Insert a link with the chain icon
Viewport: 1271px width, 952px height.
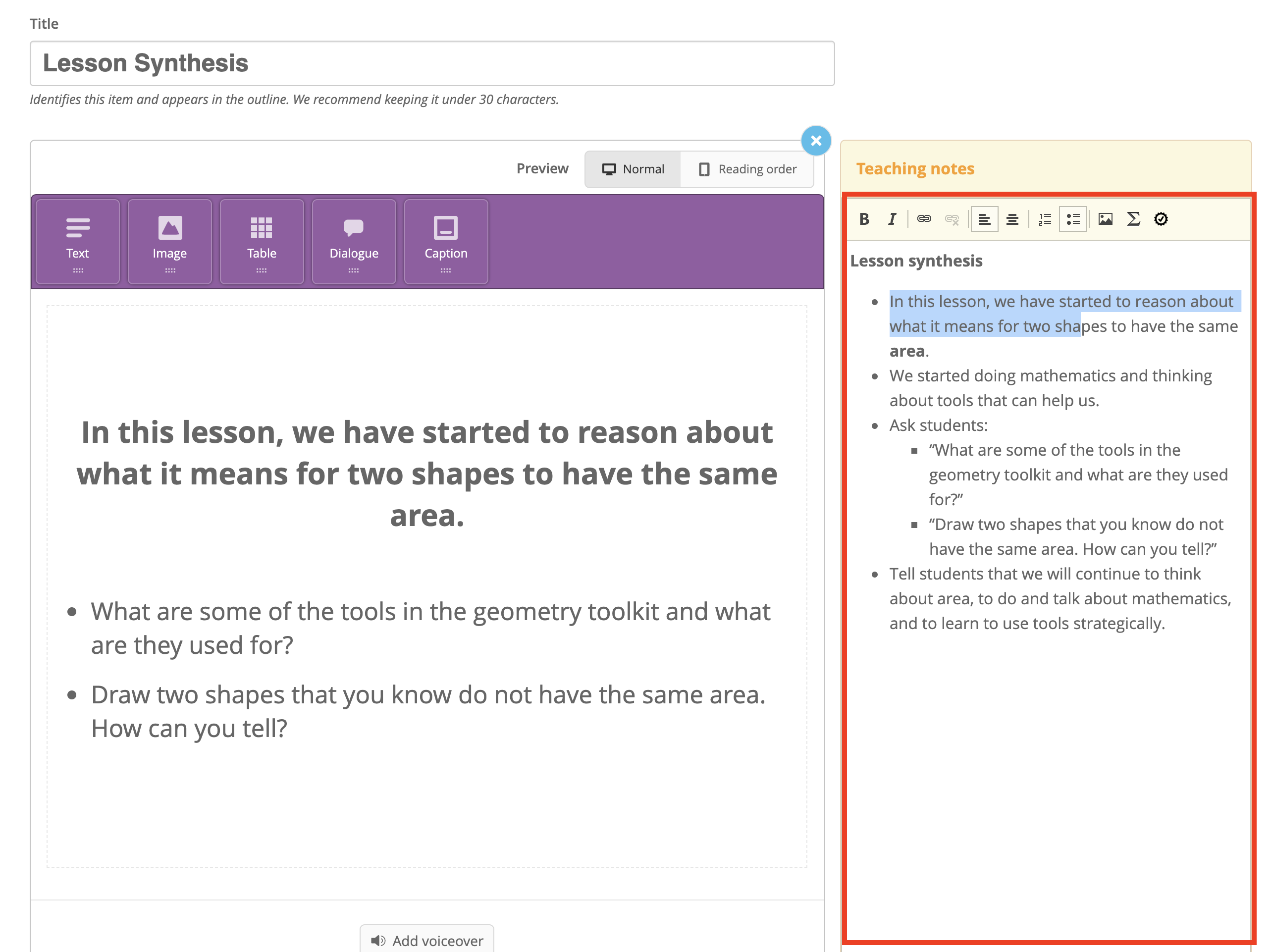pyautogui.click(x=924, y=219)
